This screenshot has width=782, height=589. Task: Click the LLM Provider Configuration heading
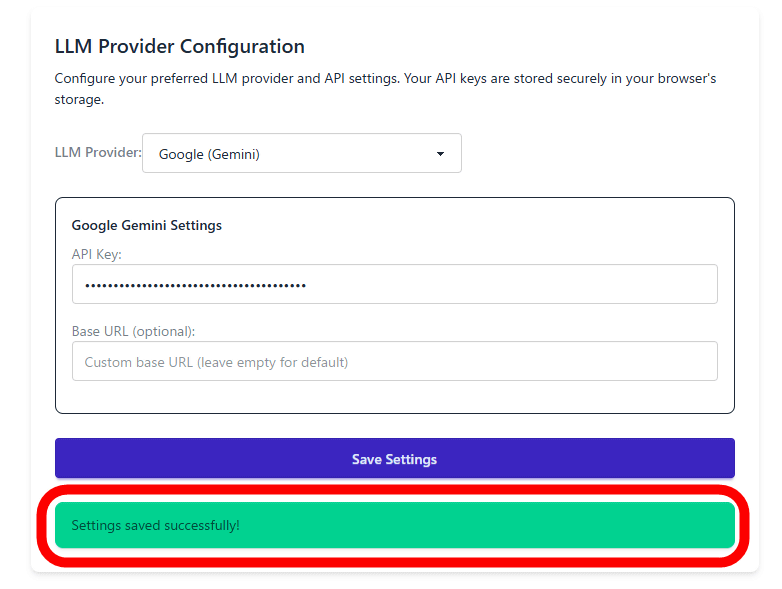tap(180, 47)
